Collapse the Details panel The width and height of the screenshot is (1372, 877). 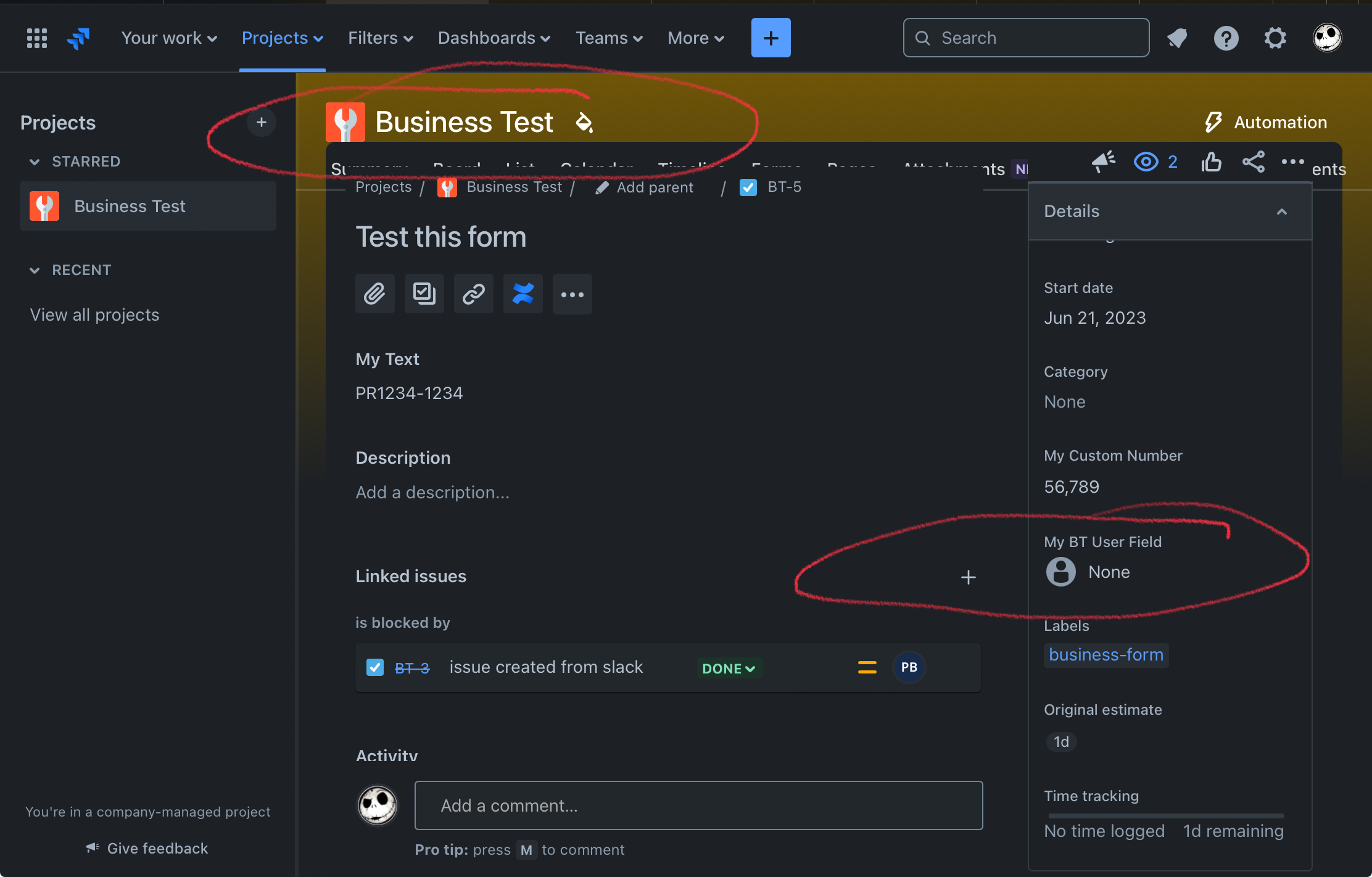(1282, 212)
